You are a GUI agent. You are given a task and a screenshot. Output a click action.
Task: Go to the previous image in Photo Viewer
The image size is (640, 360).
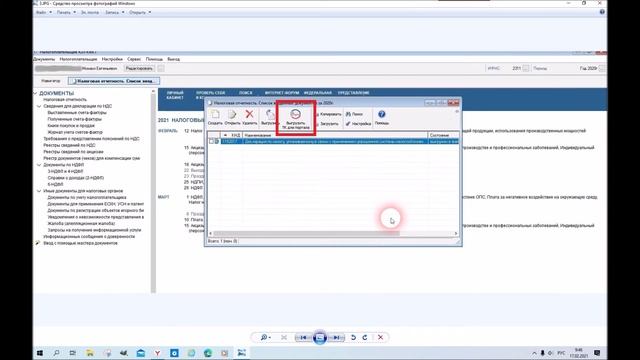303,338
